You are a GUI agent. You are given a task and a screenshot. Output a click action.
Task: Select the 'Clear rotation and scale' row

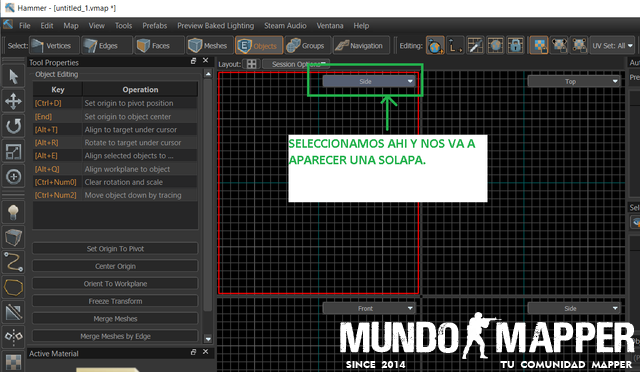coord(115,182)
